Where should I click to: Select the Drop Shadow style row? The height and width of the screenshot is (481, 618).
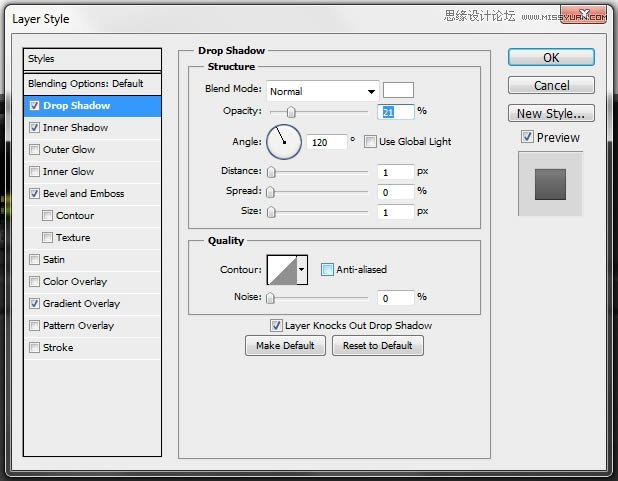click(92, 106)
